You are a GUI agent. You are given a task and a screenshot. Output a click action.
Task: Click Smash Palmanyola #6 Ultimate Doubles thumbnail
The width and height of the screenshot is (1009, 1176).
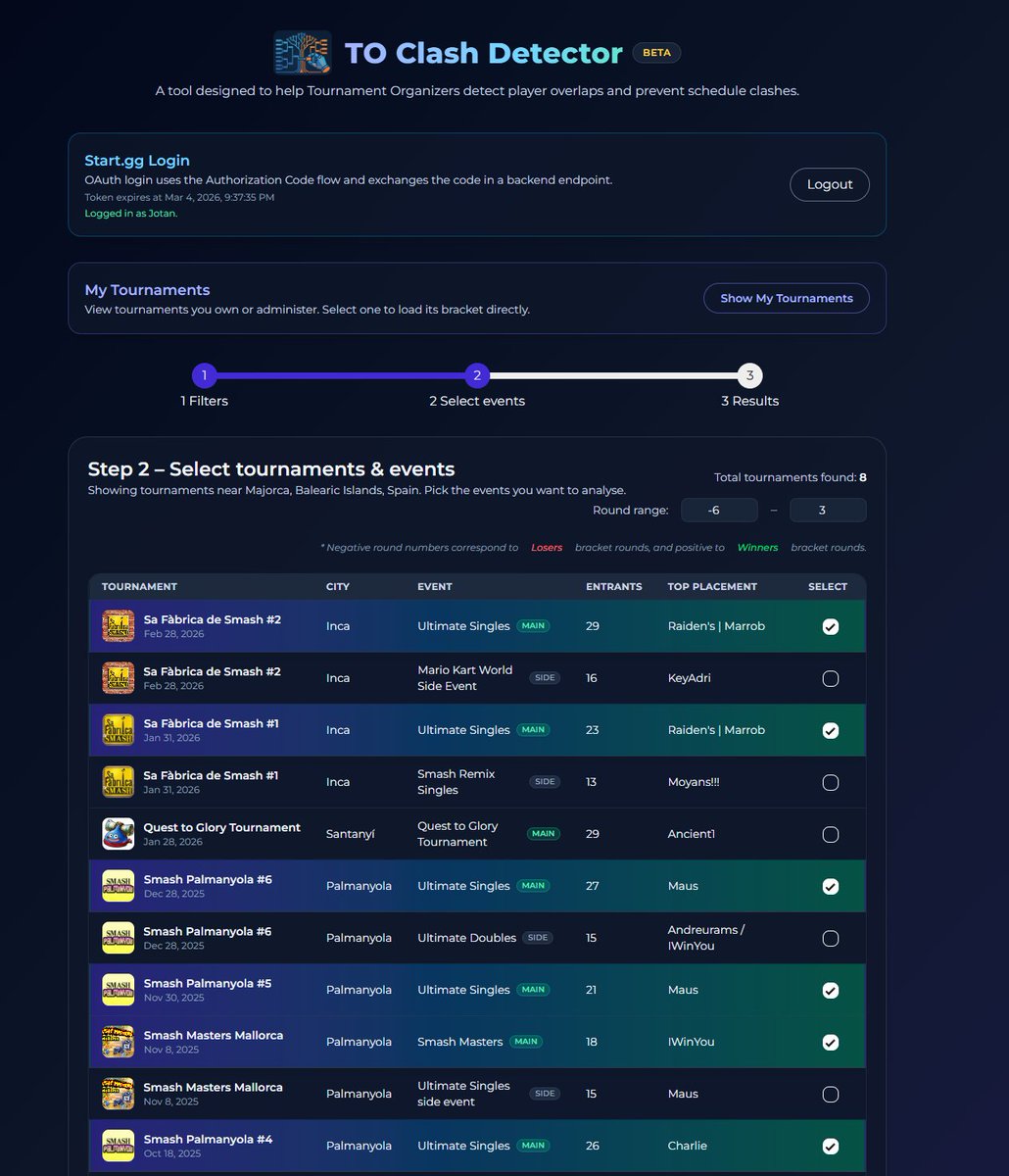click(119, 938)
